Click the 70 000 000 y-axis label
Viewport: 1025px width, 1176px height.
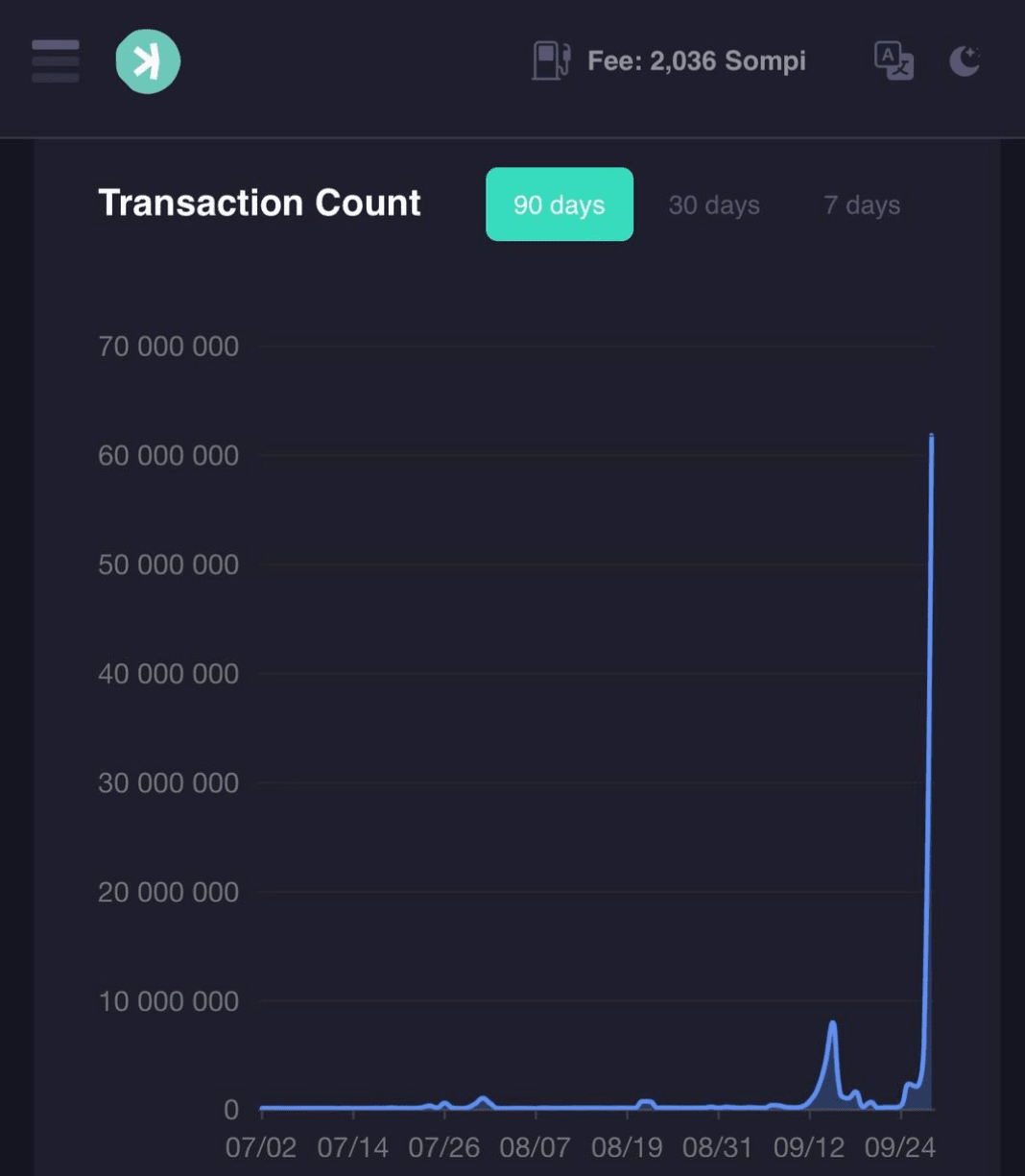[x=168, y=347]
